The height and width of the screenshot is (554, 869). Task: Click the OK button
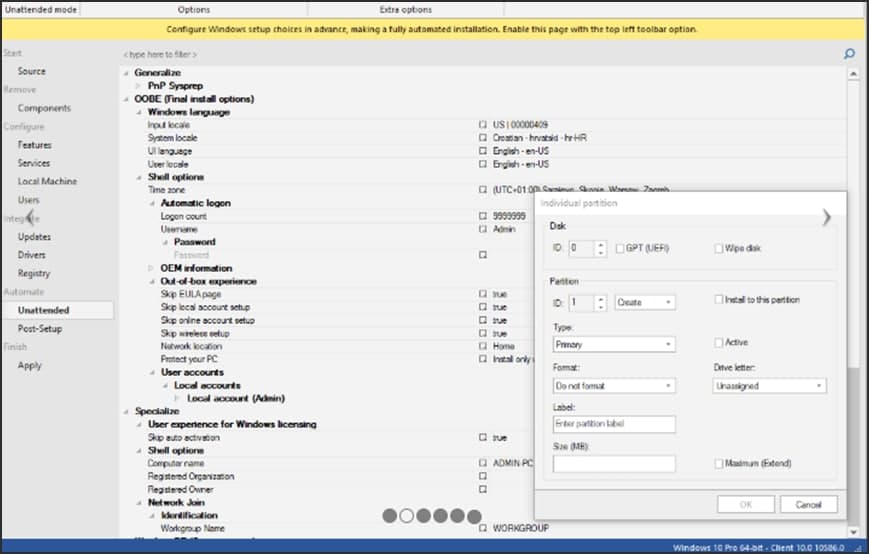coord(745,504)
